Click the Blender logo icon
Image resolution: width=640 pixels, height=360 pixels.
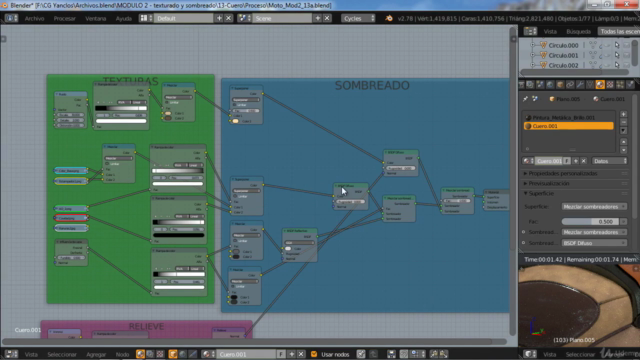[x=389, y=18]
